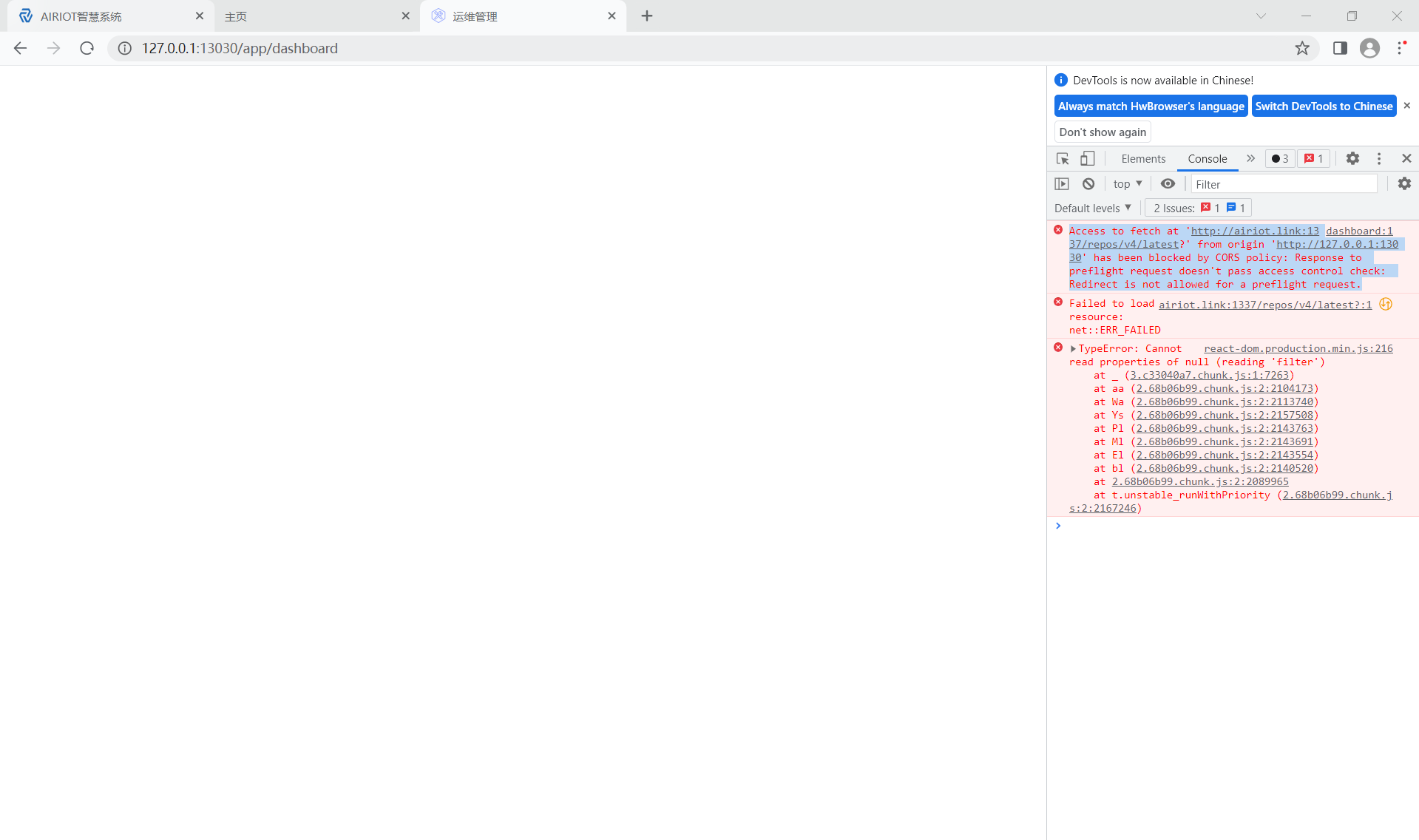This screenshot has width=1419, height=840.
Task: Open 2.68b06b99.chunk.js:2:2113740 link
Action: pyautogui.click(x=1225, y=402)
